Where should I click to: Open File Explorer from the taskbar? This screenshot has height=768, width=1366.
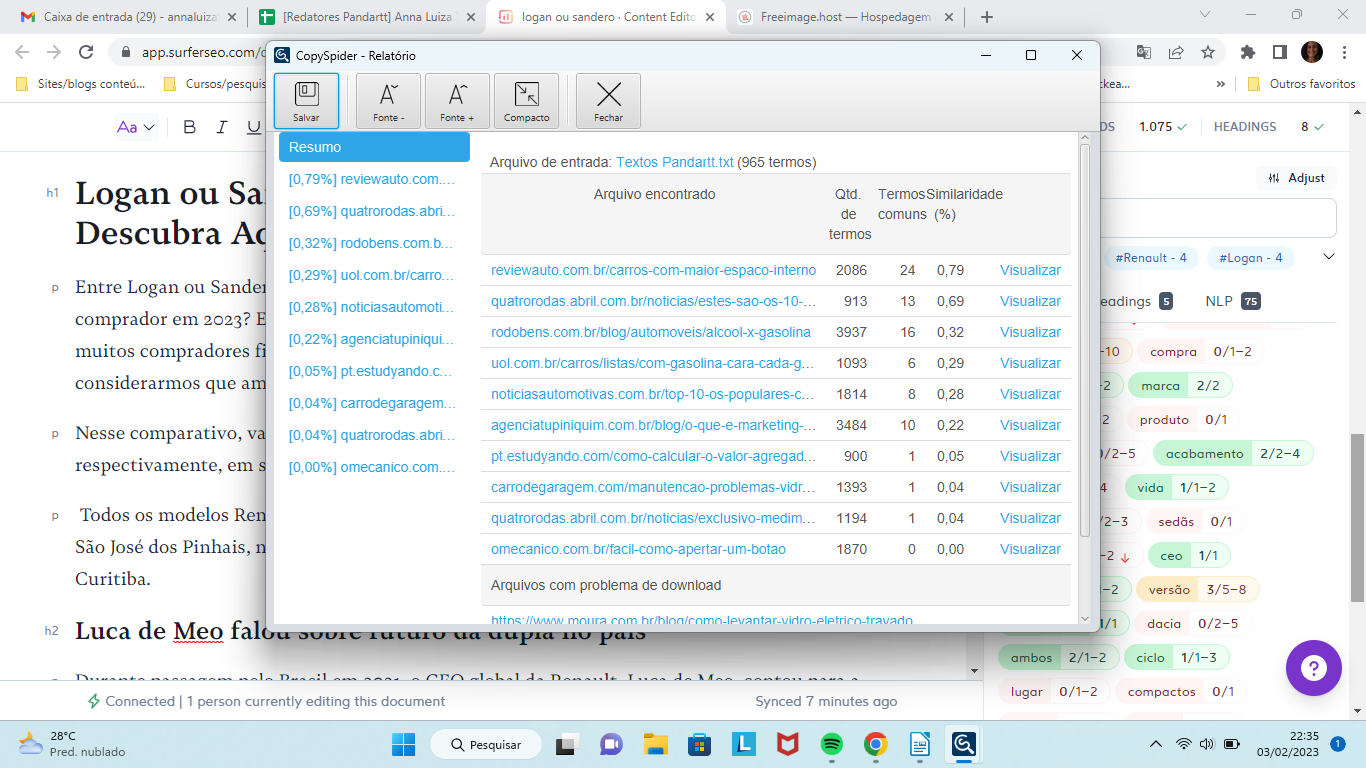(655, 744)
